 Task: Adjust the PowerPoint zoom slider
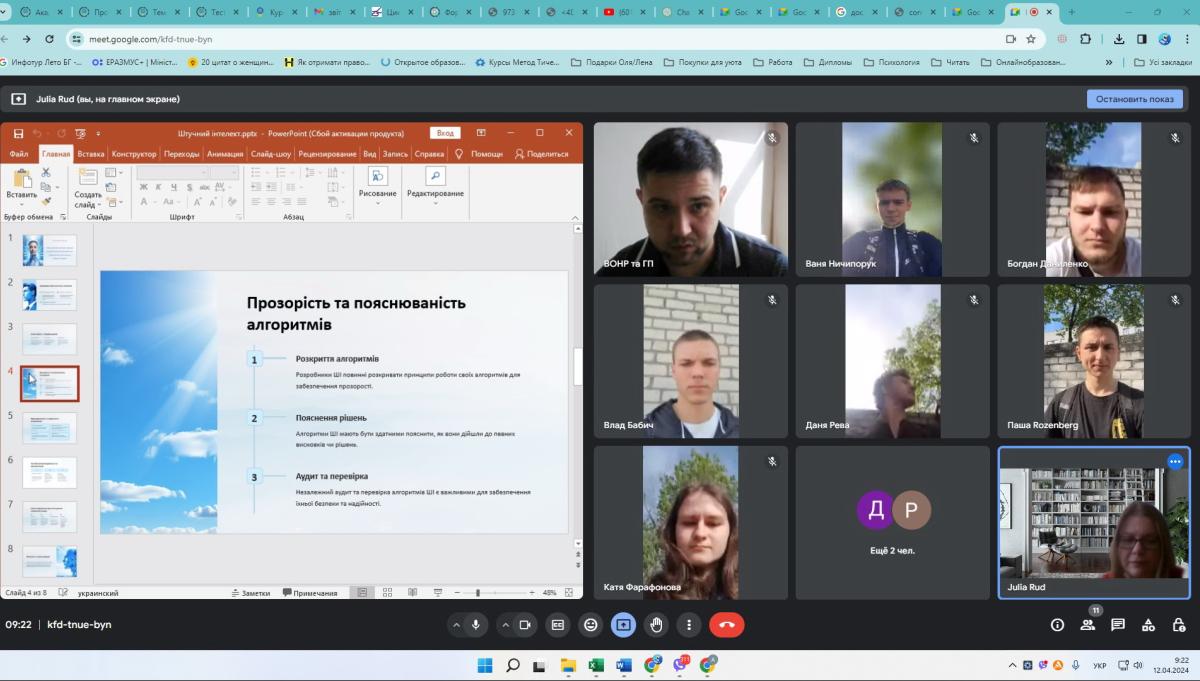pos(478,593)
